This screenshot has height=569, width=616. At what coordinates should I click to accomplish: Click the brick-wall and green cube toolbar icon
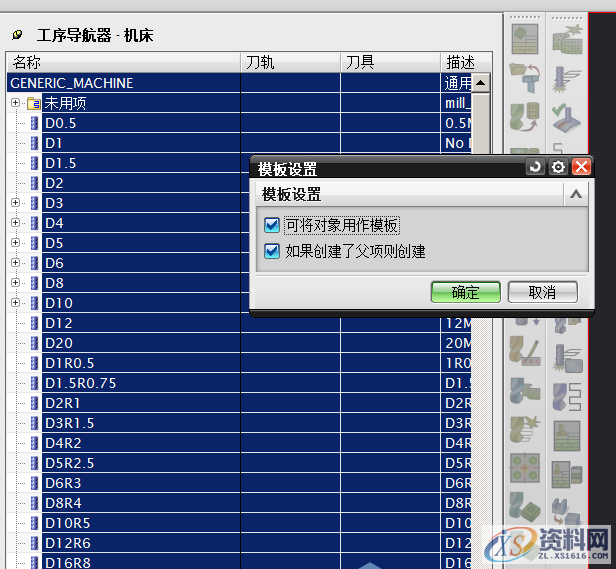(524, 39)
